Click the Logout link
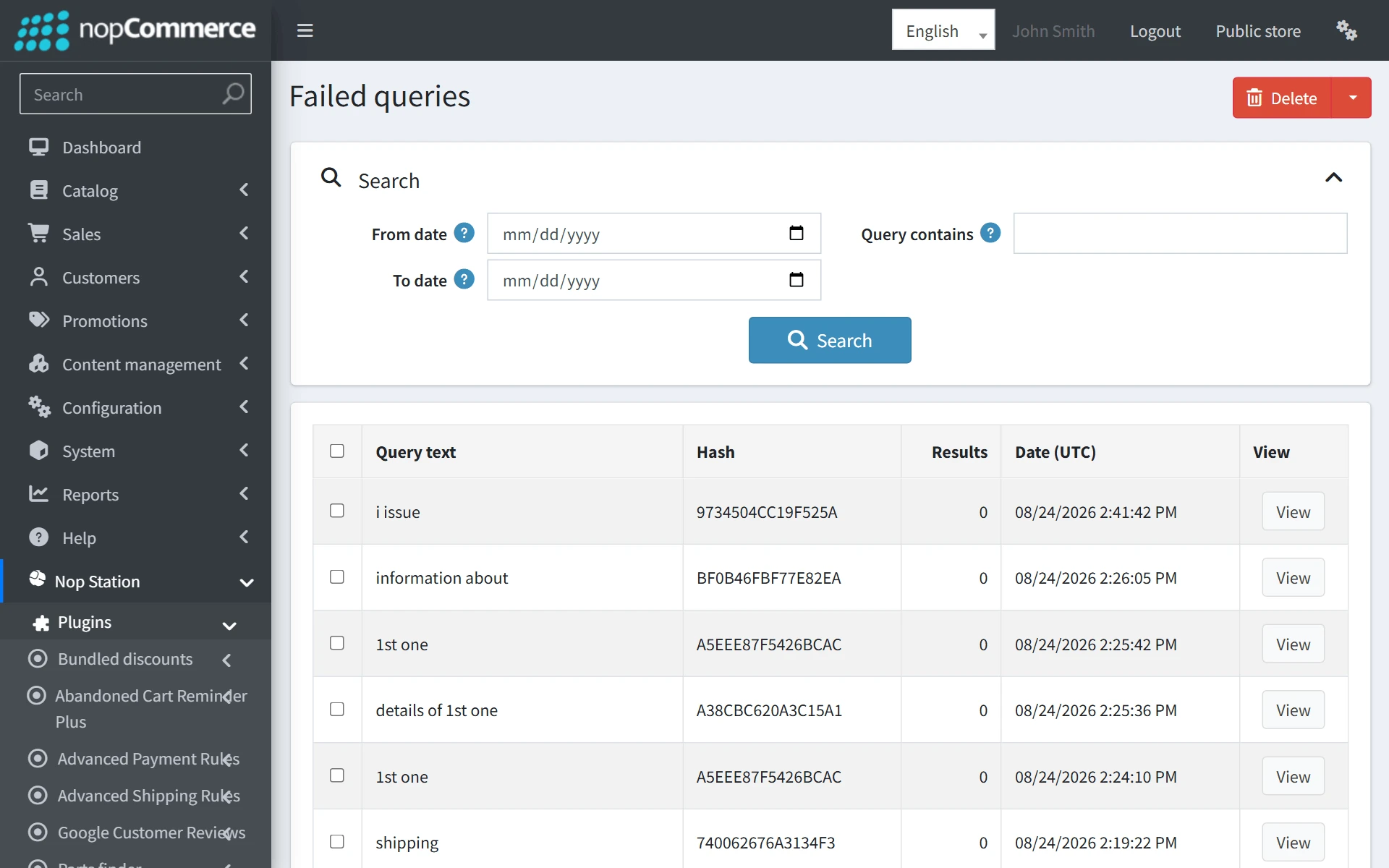This screenshot has height=868, width=1389. pyautogui.click(x=1155, y=31)
